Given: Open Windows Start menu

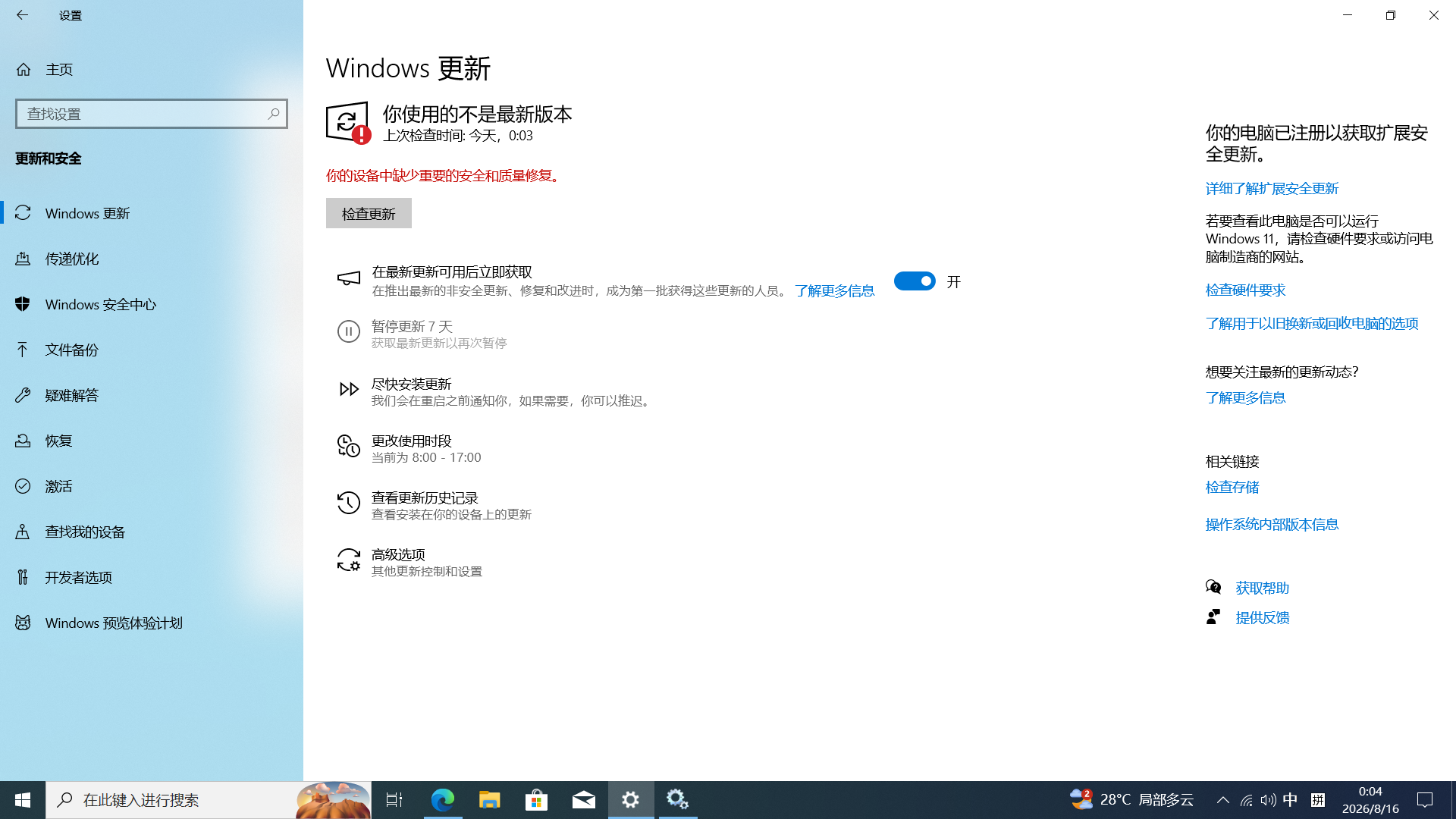Looking at the screenshot, I should (23, 799).
